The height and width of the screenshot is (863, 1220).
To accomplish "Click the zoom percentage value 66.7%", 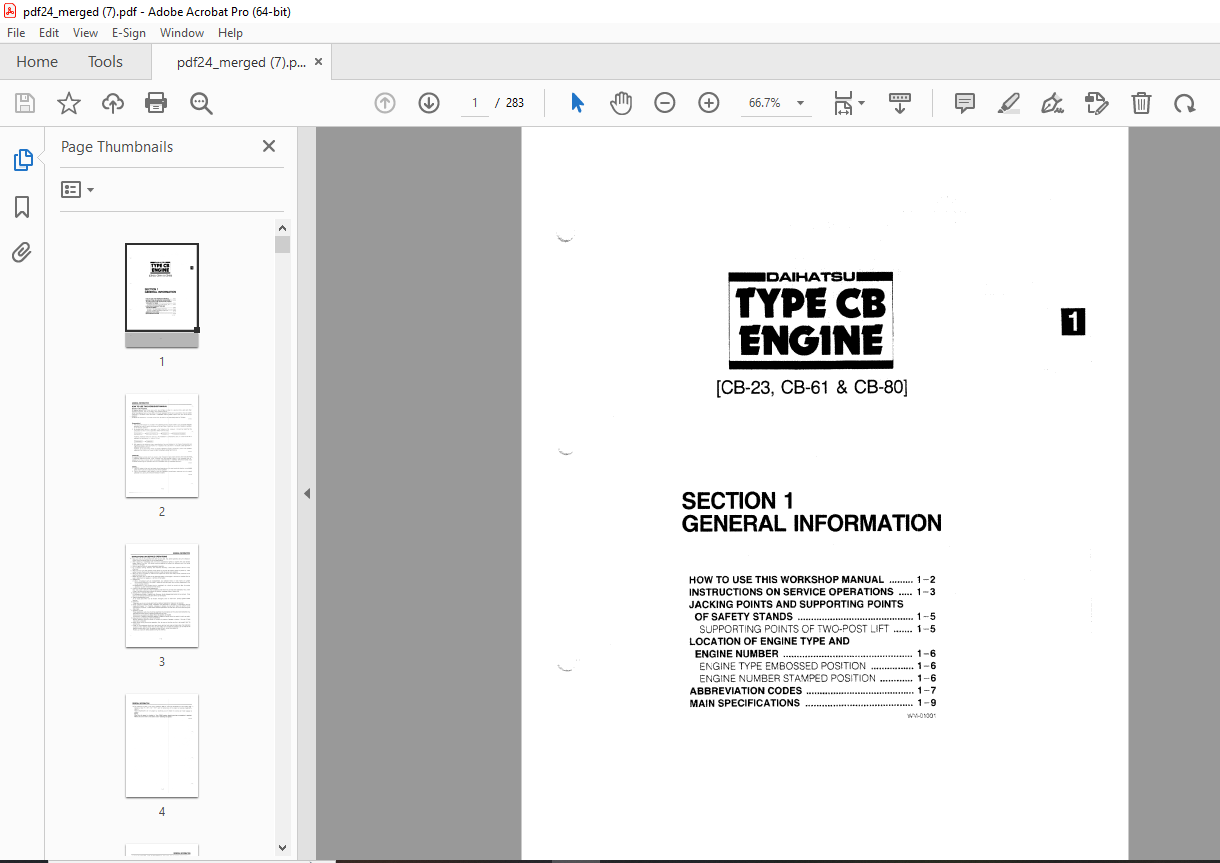I will (764, 103).
